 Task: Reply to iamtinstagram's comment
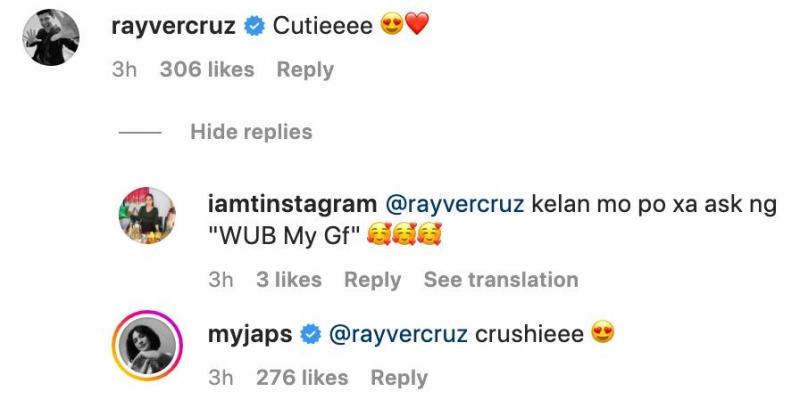pyautogui.click(x=372, y=280)
